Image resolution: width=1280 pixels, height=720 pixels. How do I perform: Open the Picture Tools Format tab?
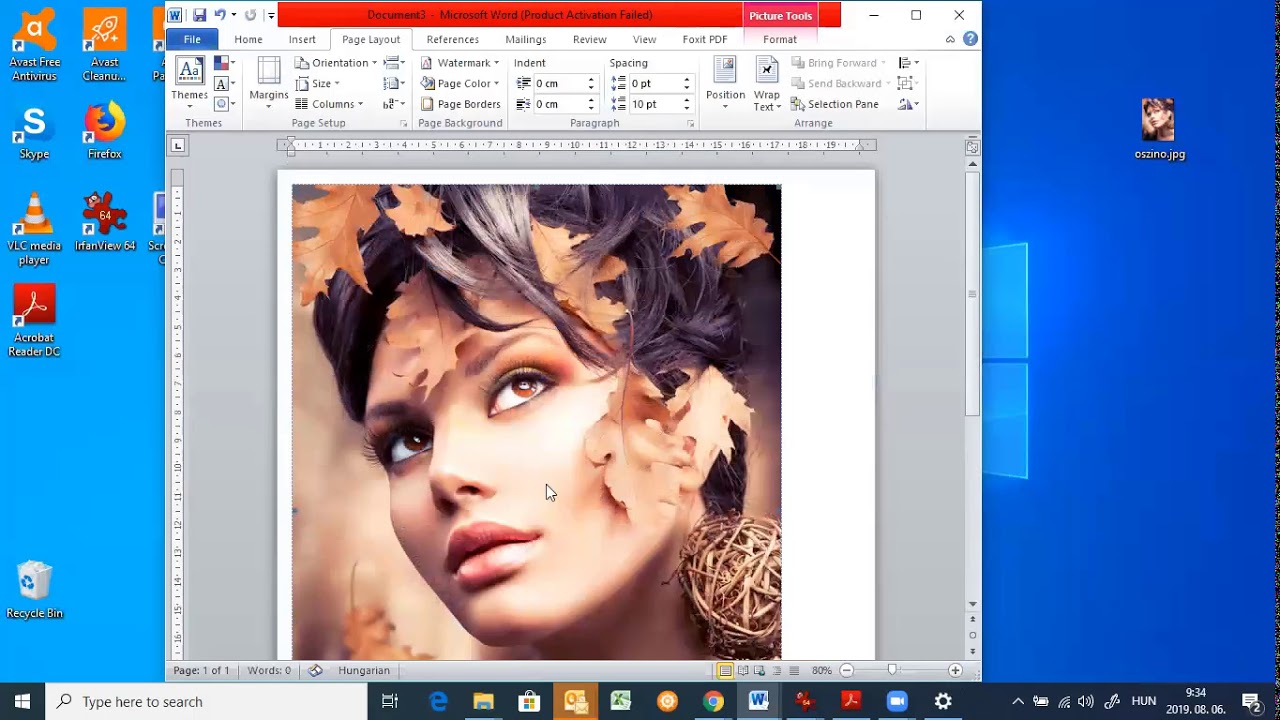(x=779, y=39)
